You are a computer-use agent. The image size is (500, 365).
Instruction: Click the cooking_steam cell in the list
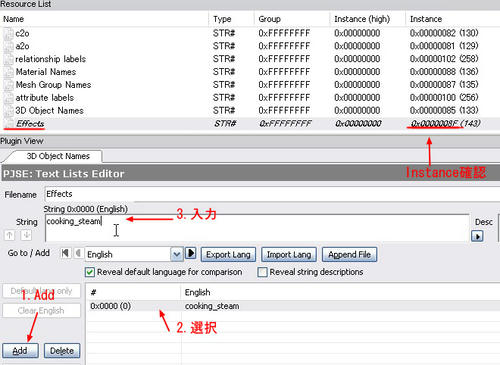pos(212,306)
